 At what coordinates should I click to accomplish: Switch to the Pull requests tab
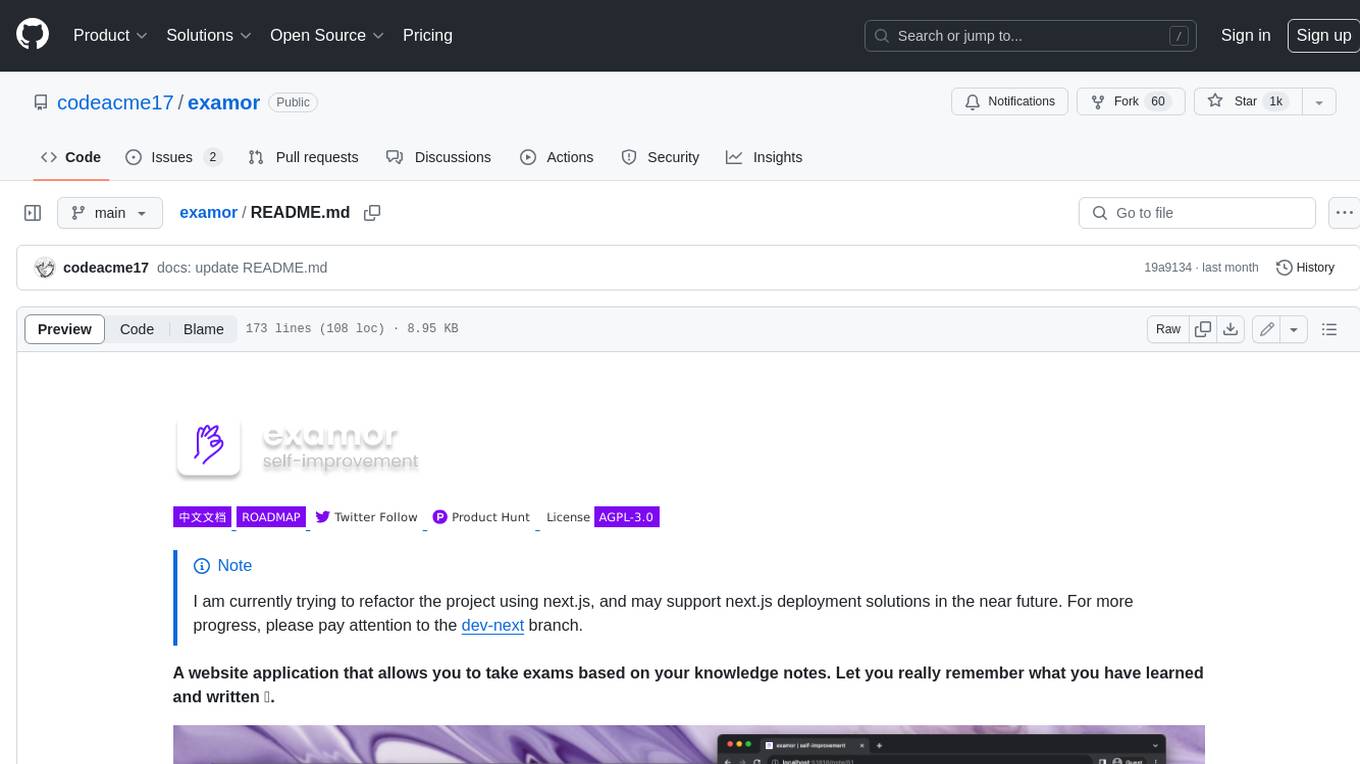303,157
